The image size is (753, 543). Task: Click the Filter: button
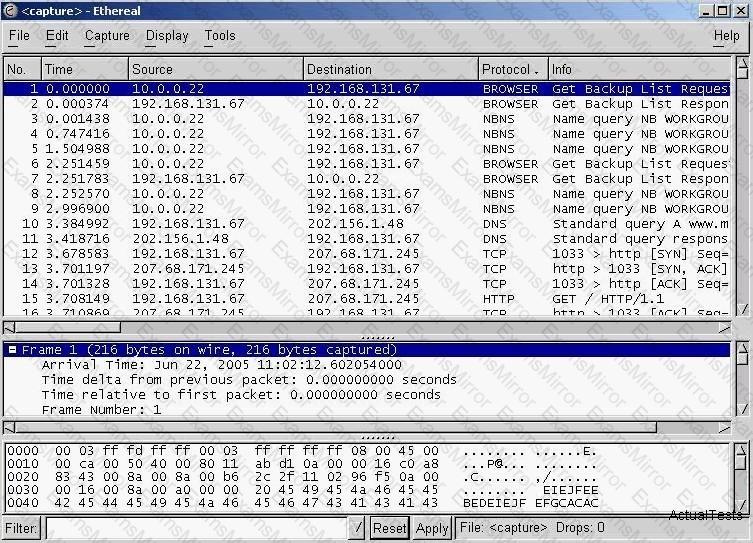pyautogui.click(x=22, y=528)
